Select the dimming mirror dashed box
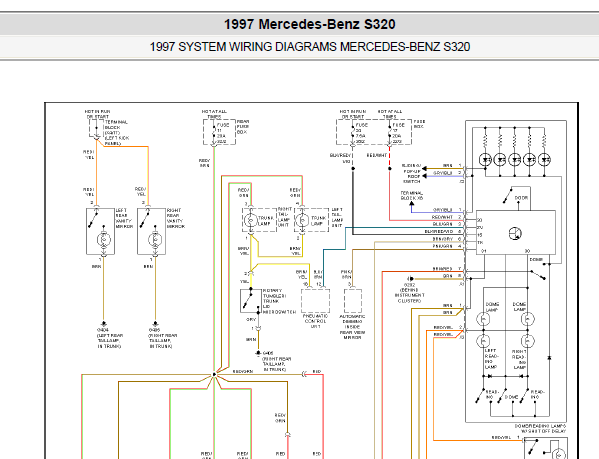This screenshot has width=599, height=459. tap(353, 301)
